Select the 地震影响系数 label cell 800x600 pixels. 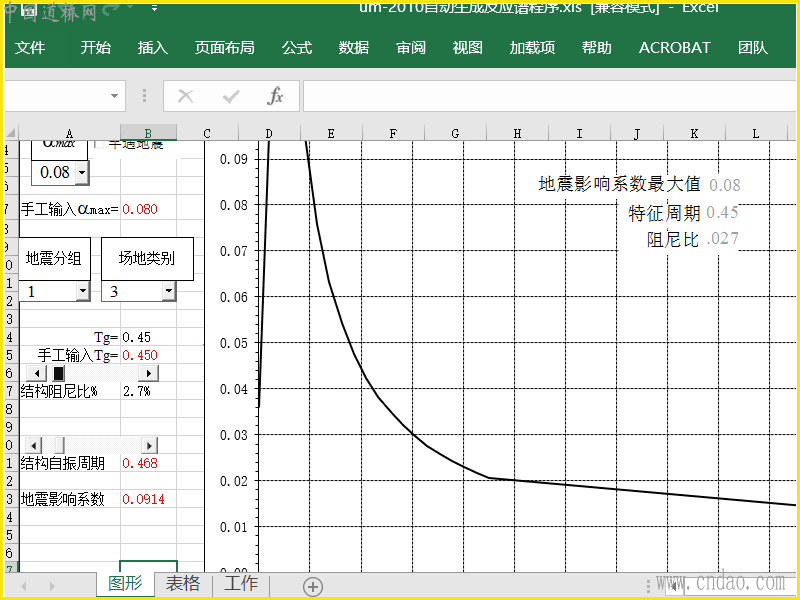69,499
